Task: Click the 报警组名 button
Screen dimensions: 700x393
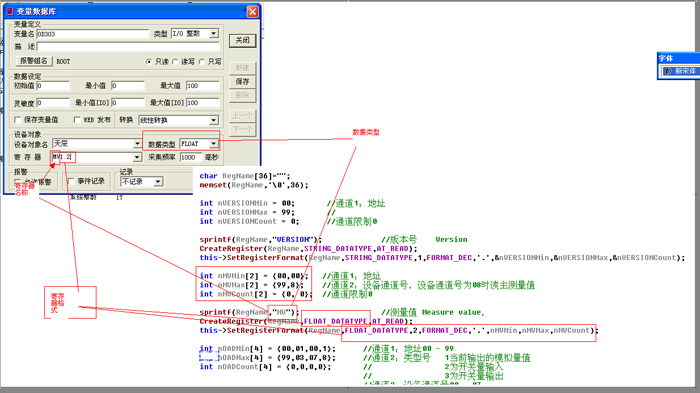Action: [x=34, y=61]
